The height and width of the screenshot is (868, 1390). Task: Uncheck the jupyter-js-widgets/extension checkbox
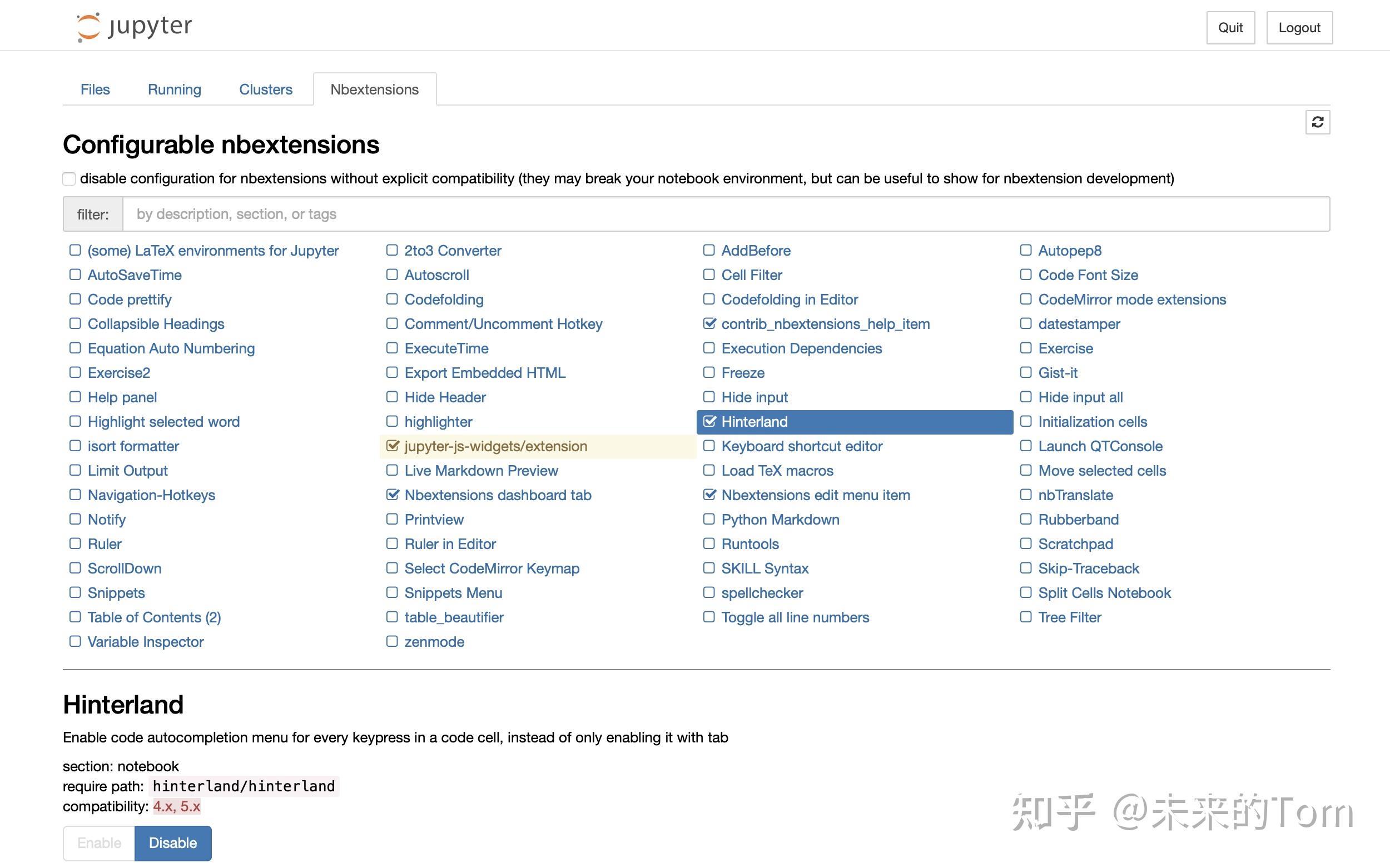click(393, 446)
